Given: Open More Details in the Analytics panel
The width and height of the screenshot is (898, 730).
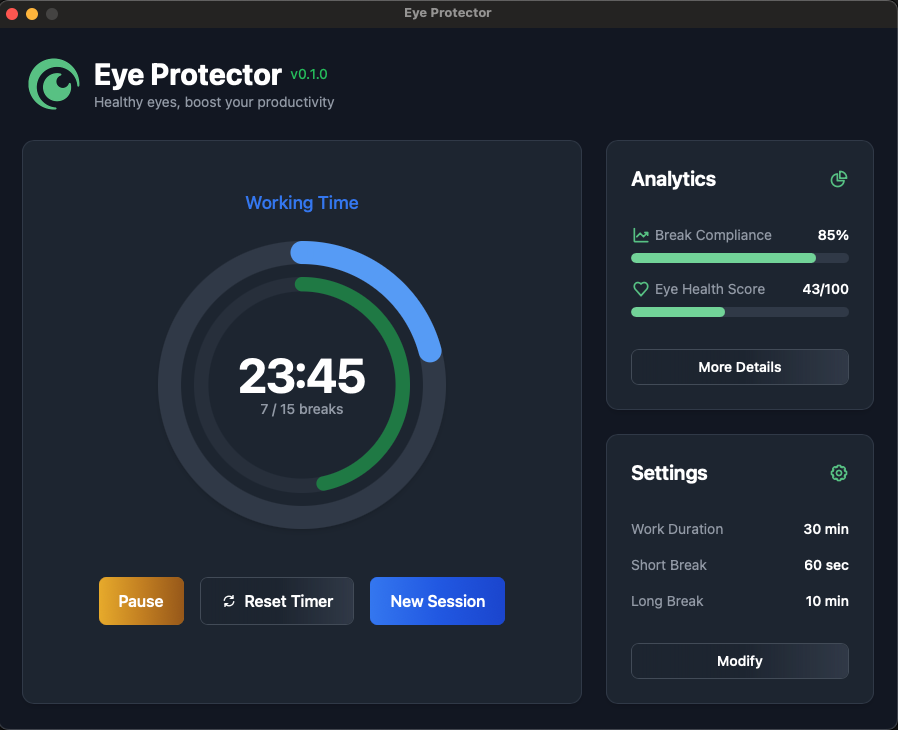Looking at the screenshot, I should (x=739, y=367).
